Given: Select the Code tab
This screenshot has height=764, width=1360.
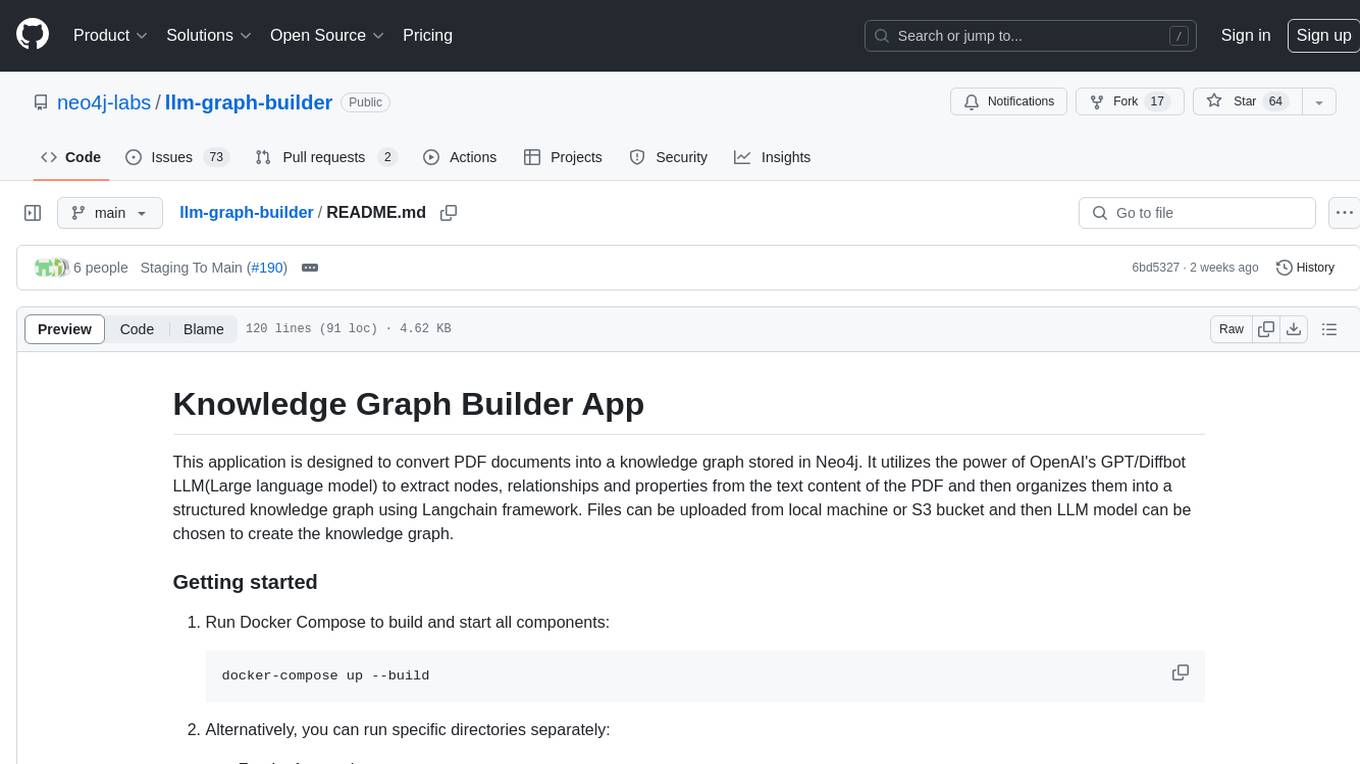Looking at the screenshot, I should tap(71, 157).
